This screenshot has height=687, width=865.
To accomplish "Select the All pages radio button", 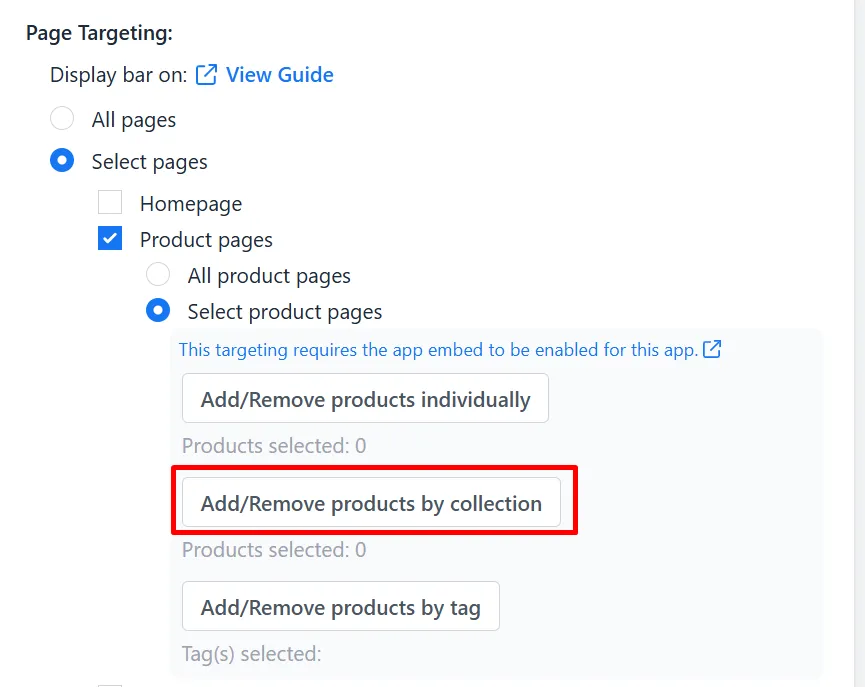I will tap(62, 119).
